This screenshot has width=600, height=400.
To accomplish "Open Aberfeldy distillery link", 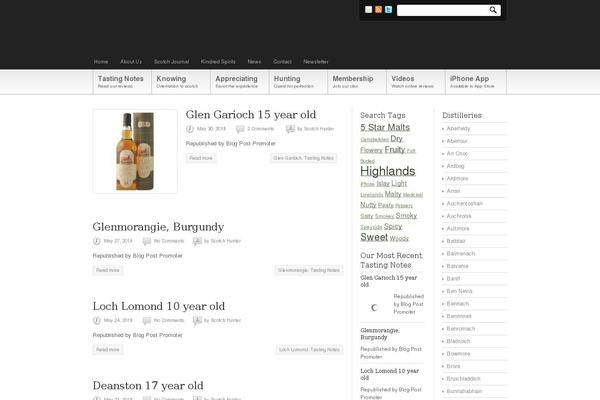I will (x=458, y=129).
